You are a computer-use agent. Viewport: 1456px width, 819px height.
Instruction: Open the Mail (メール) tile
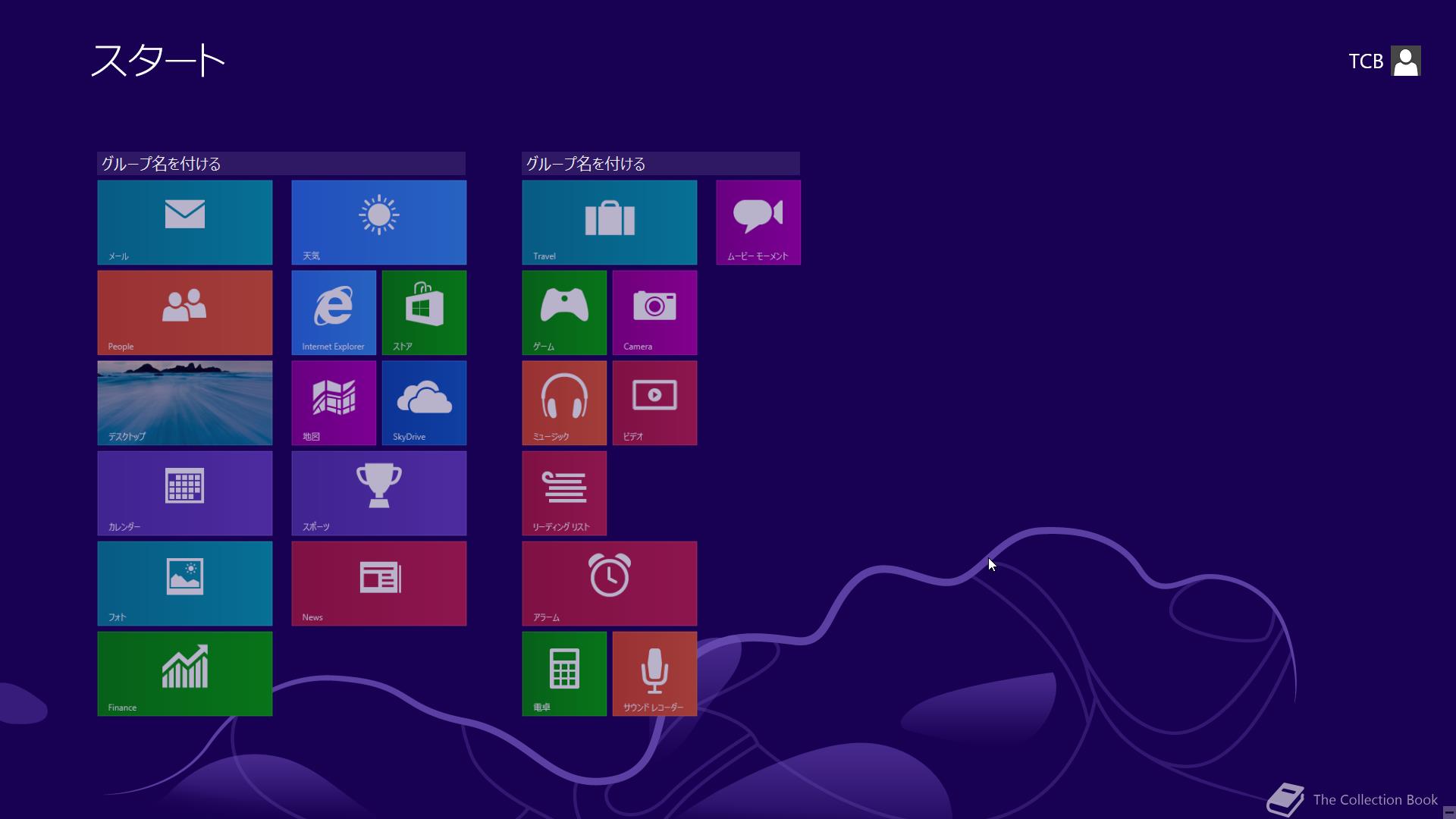pos(184,222)
